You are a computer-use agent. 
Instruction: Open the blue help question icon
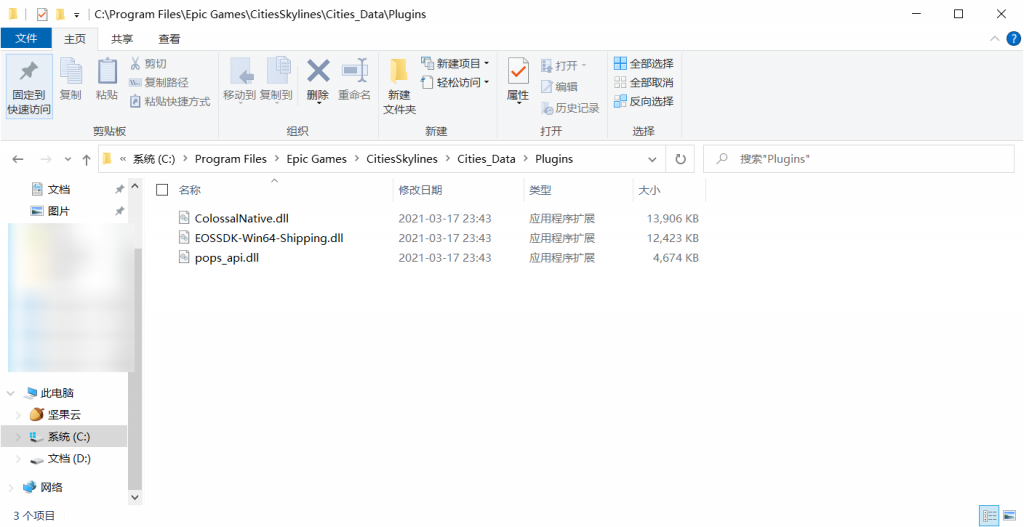pyautogui.click(x=1013, y=39)
